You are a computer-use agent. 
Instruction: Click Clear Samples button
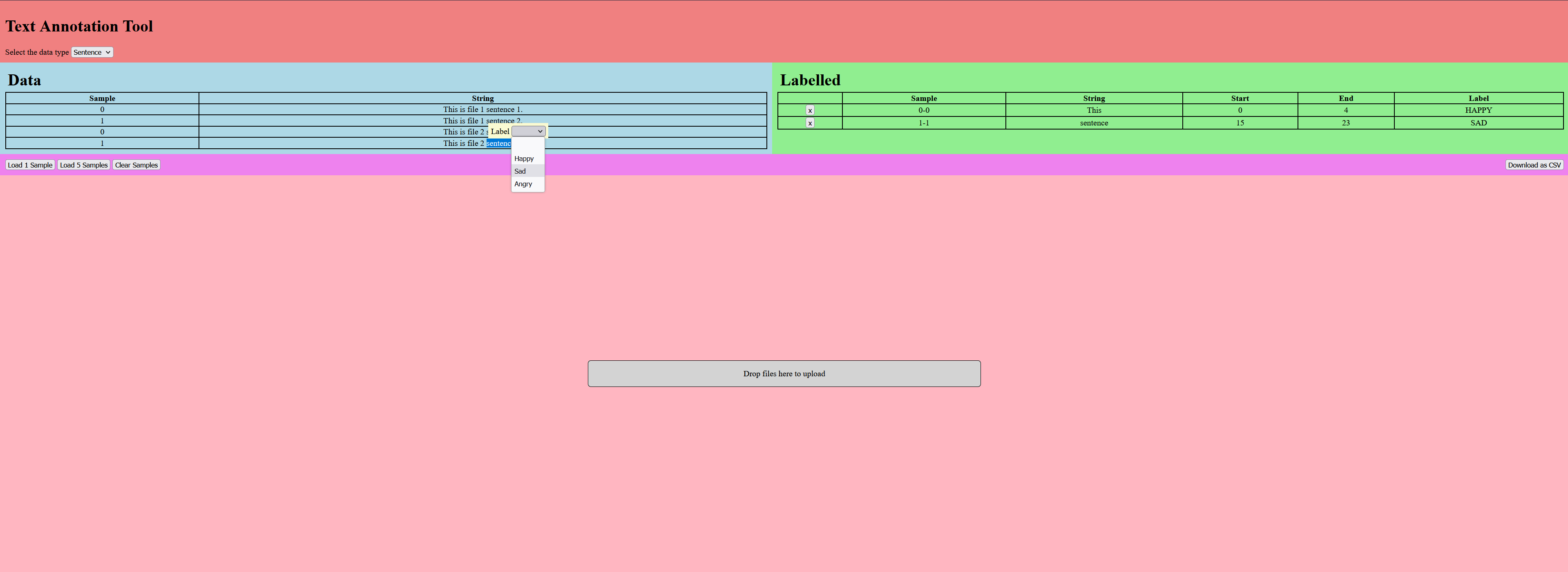point(136,165)
